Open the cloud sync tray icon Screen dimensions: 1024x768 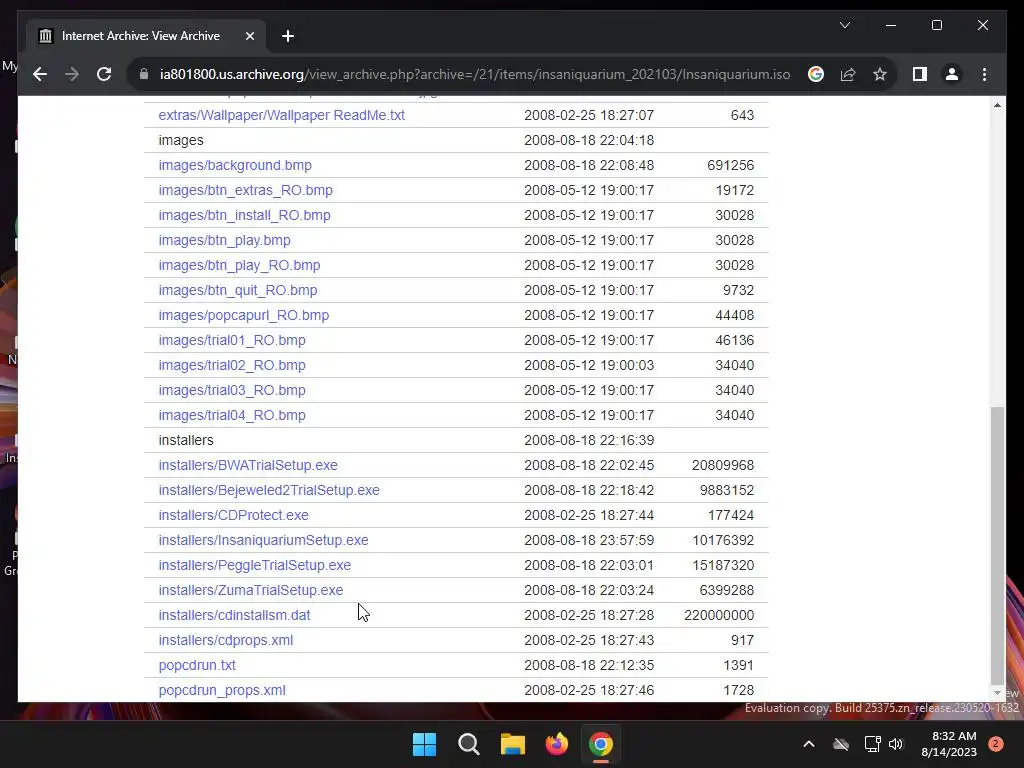pos(841,744)
